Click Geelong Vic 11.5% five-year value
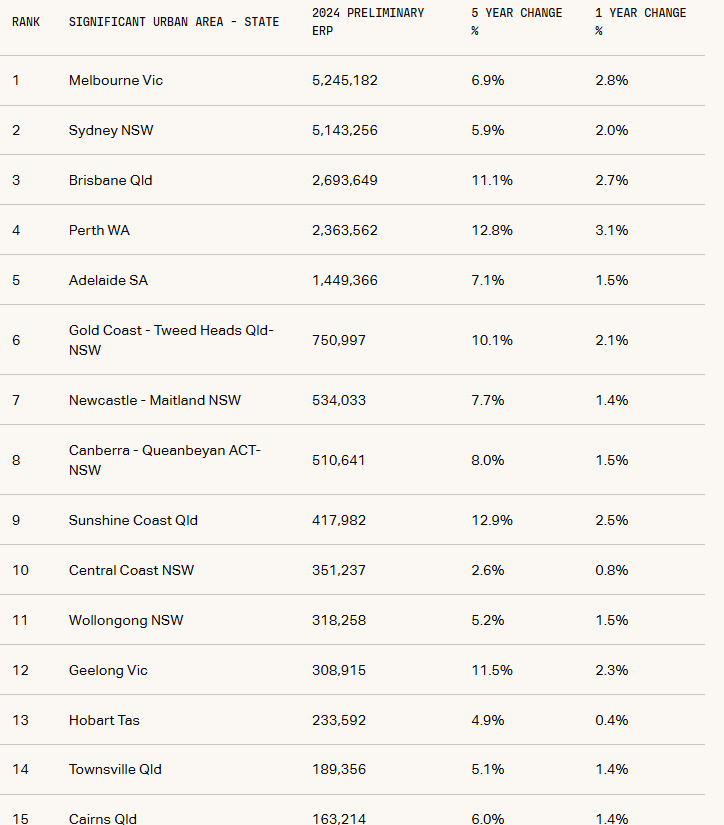 (492, 670)
